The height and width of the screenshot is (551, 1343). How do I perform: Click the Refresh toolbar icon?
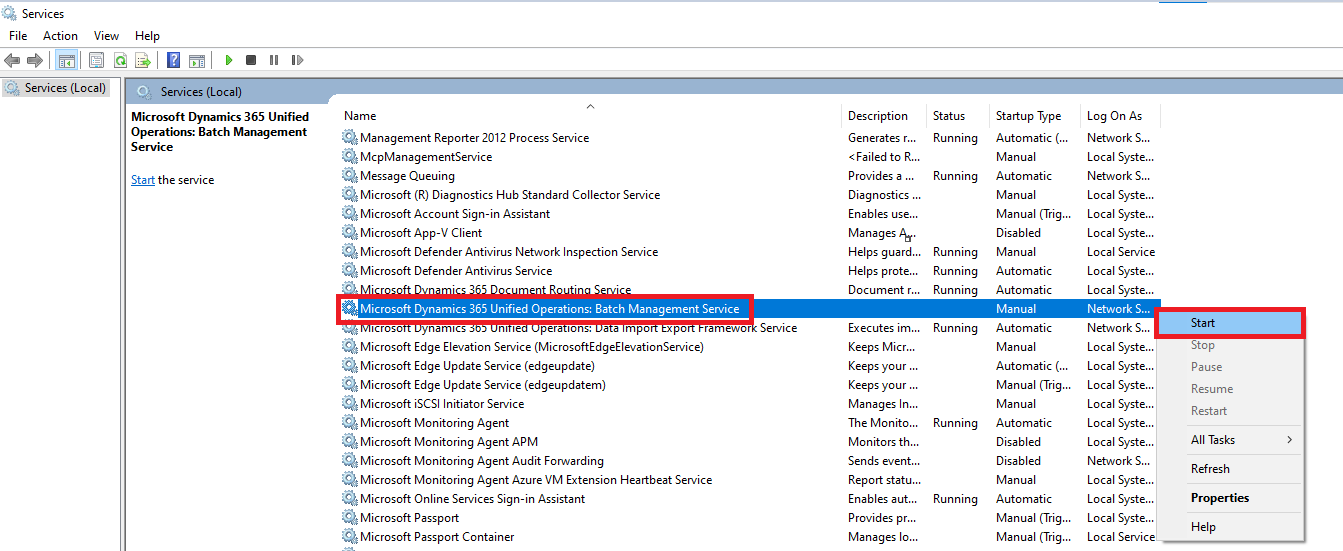pyautogui.click(x=120, y=61)
